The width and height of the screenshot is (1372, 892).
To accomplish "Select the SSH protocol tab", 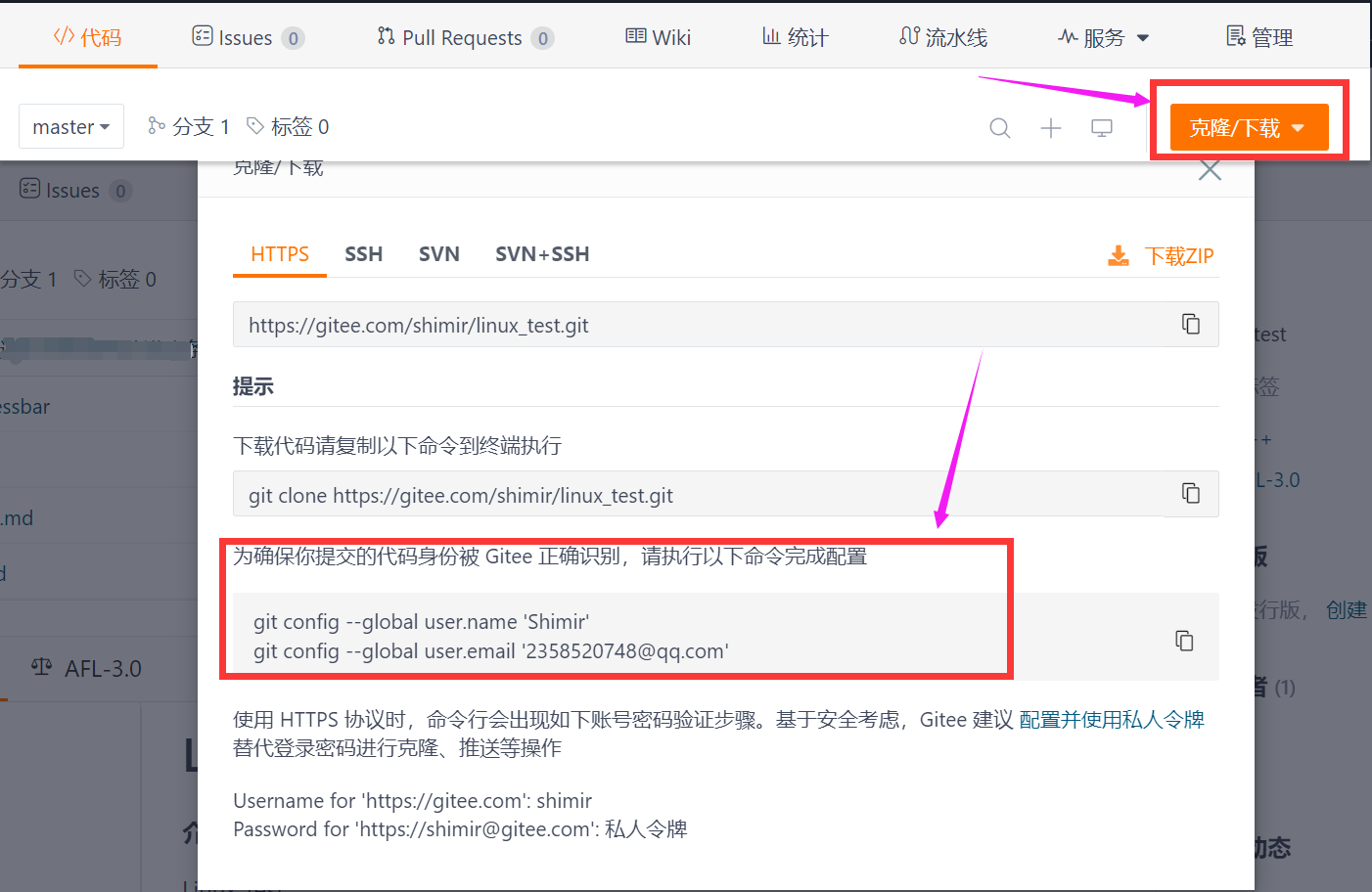I will point(363,254).
